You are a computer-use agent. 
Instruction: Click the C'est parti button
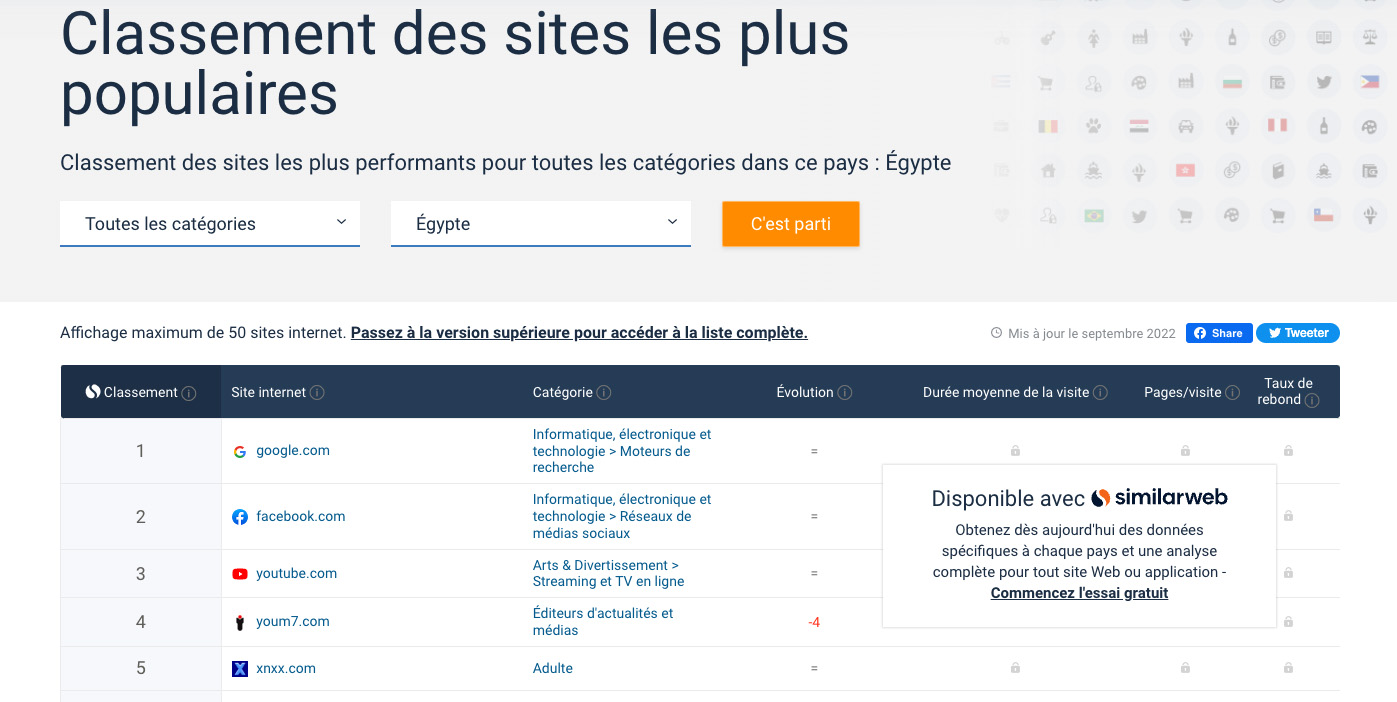(791, 224)
